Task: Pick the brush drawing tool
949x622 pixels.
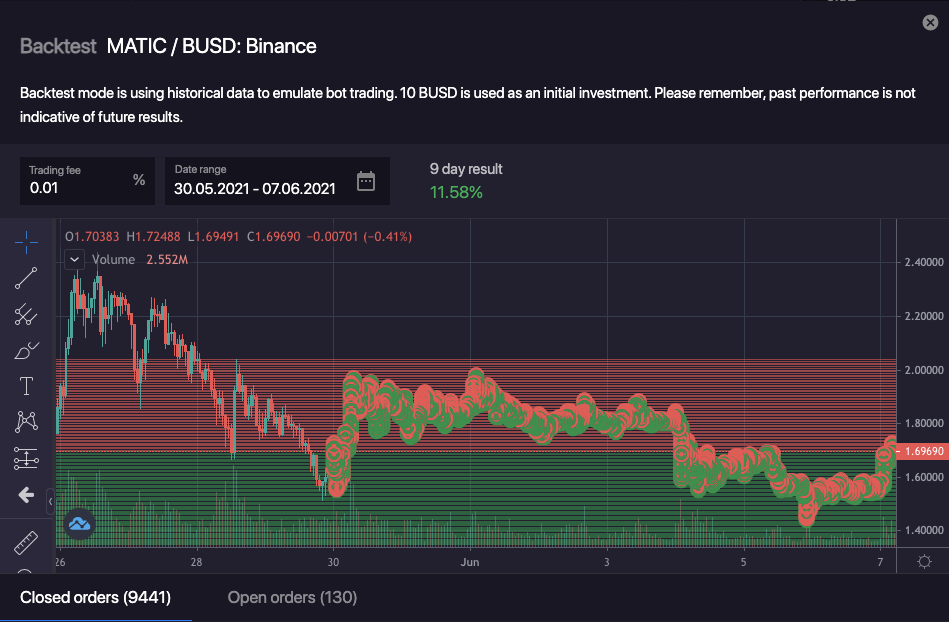Action: [x=26, y=350]
